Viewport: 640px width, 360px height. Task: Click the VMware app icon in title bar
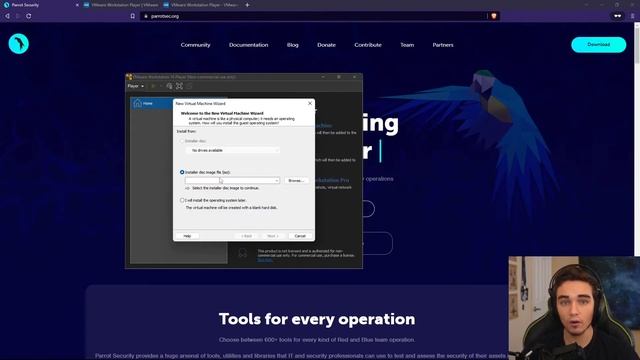tap(129, 77)
